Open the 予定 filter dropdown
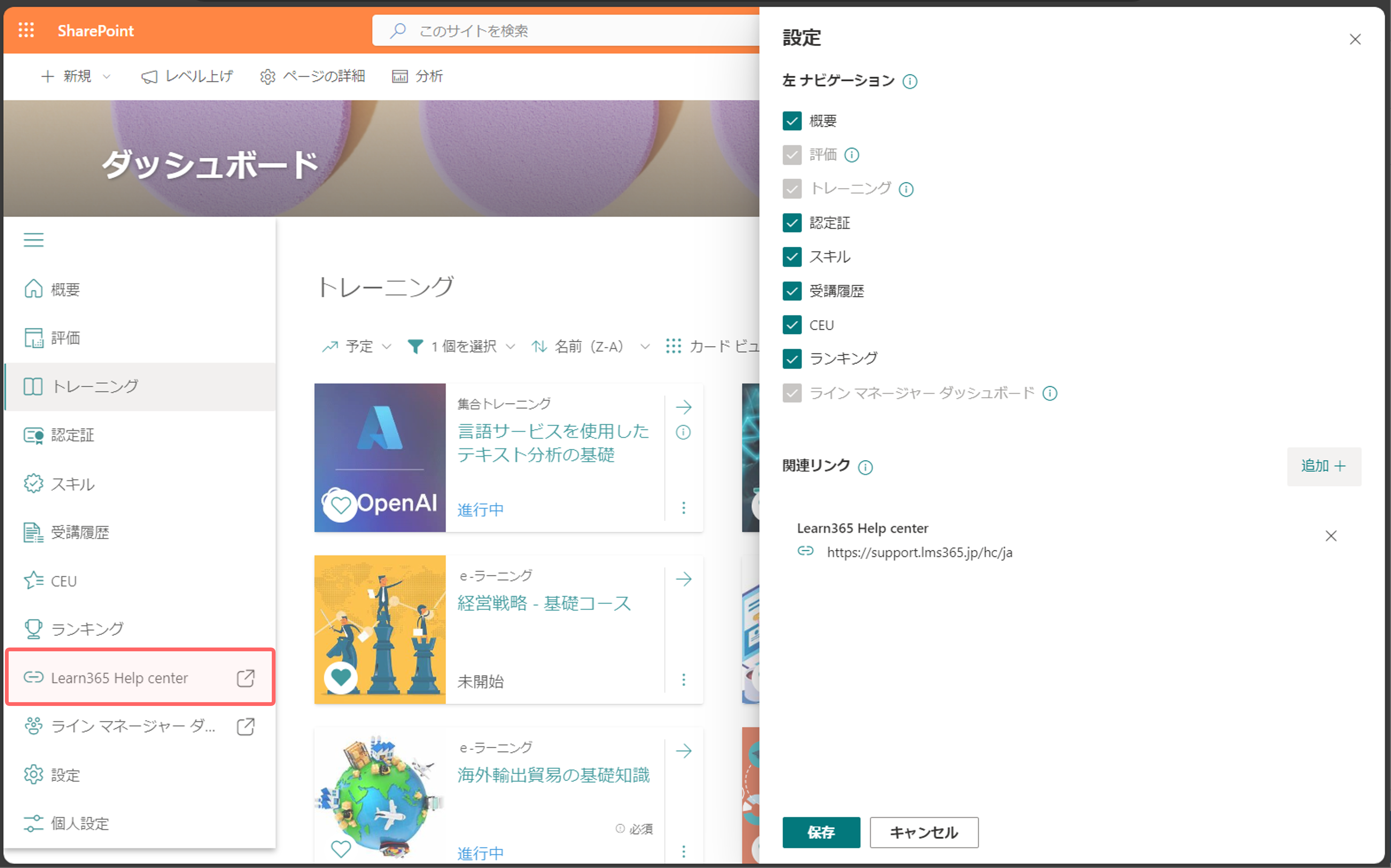This screenshot has width=1391, height=868. click(357, 346)
